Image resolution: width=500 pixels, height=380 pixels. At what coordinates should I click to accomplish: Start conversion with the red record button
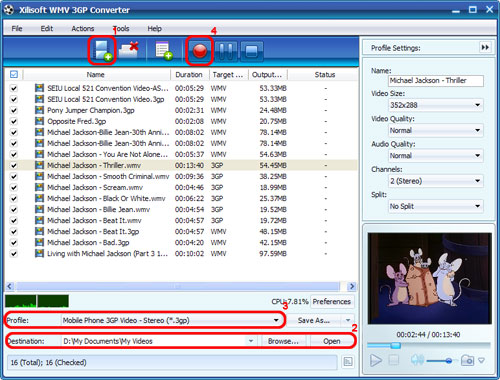(200, 51)
